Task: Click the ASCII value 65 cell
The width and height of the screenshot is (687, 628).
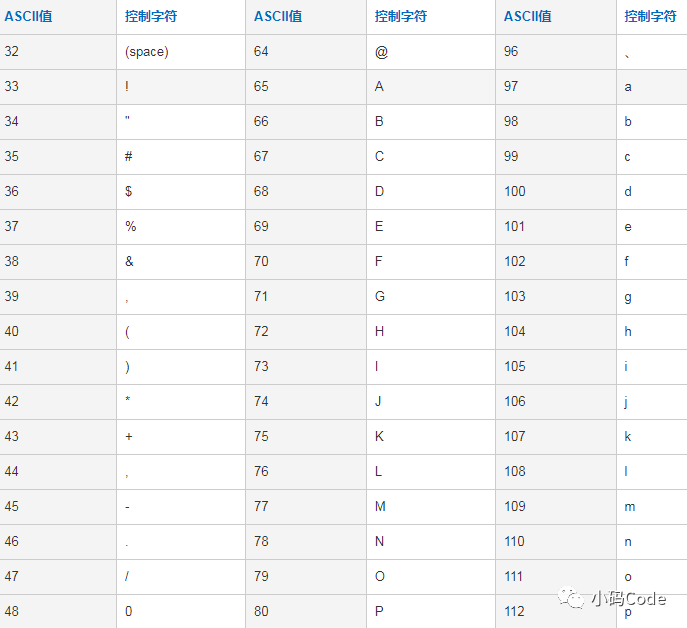Action: [x=261, y=86]
